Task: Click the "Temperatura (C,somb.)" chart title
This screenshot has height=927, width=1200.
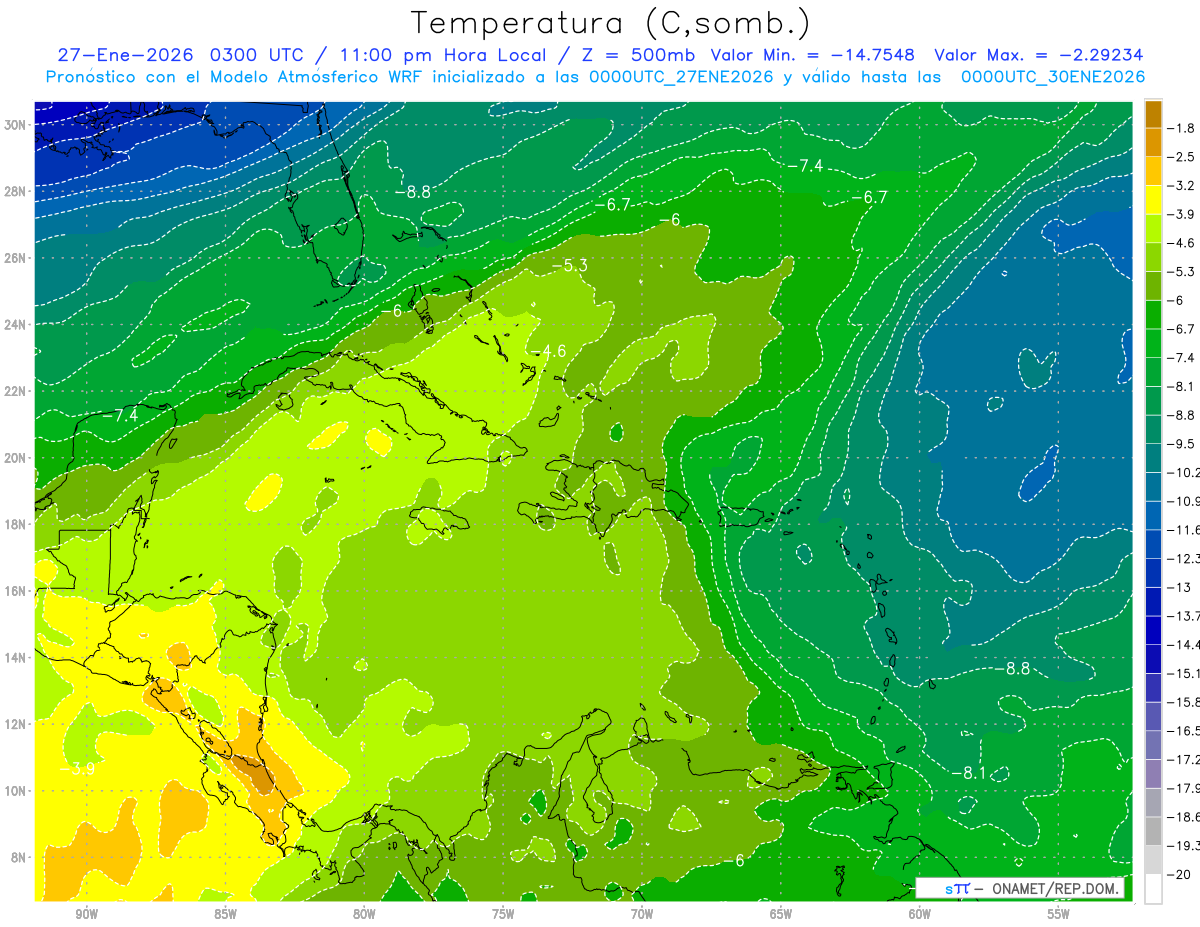Action: tap(611, 23)
